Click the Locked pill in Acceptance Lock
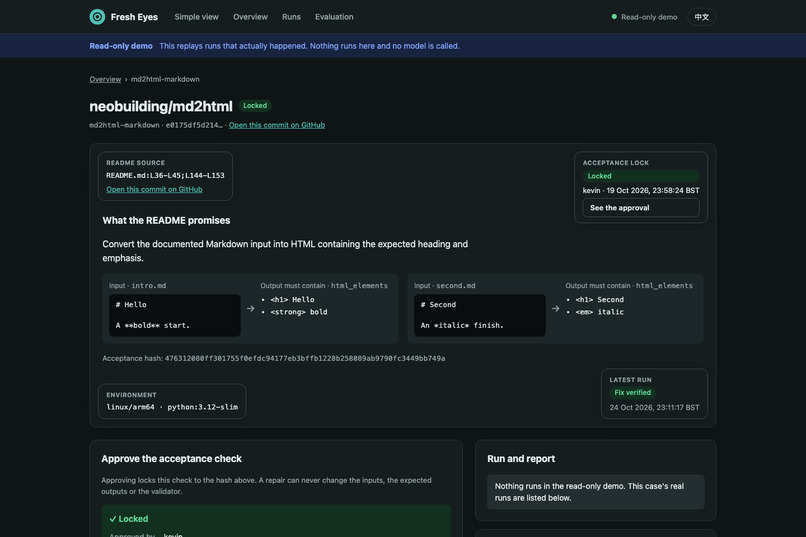The width and height of the screenshot is (806, 537). click(x=640, y=176)
